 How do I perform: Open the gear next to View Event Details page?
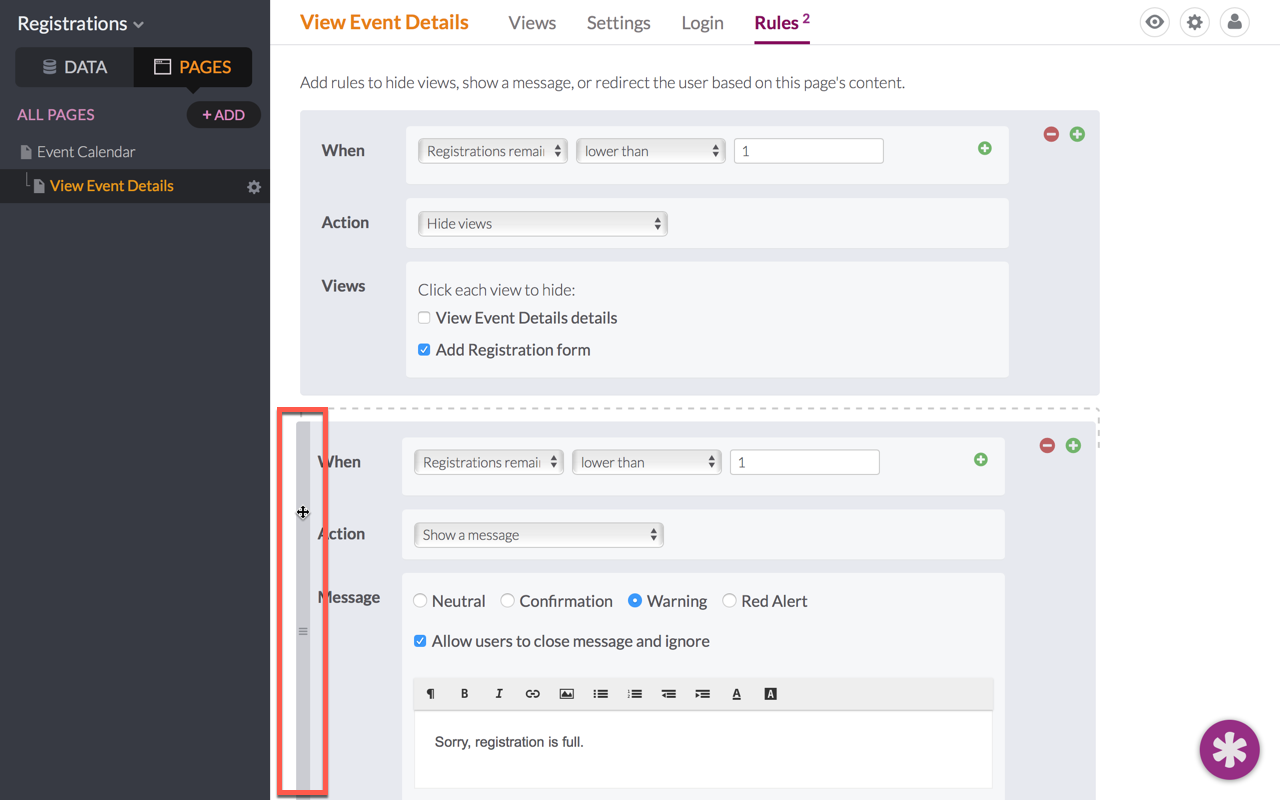point(254,187)
